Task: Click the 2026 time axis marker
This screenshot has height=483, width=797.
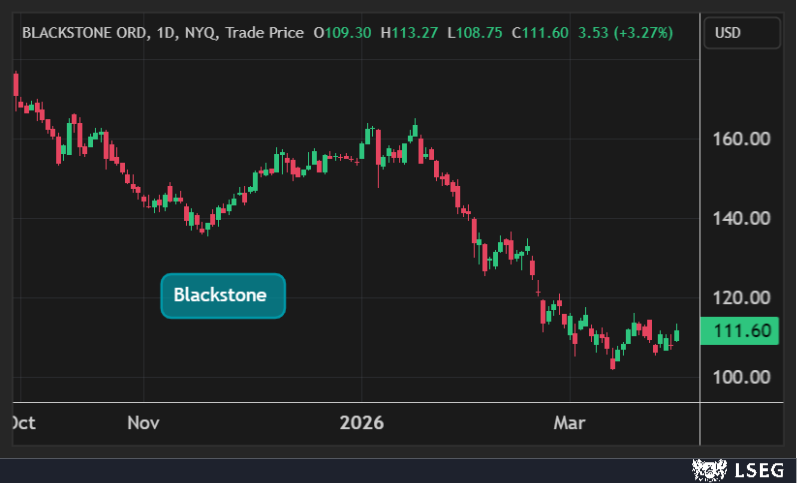Action: (x=362, y=423)
